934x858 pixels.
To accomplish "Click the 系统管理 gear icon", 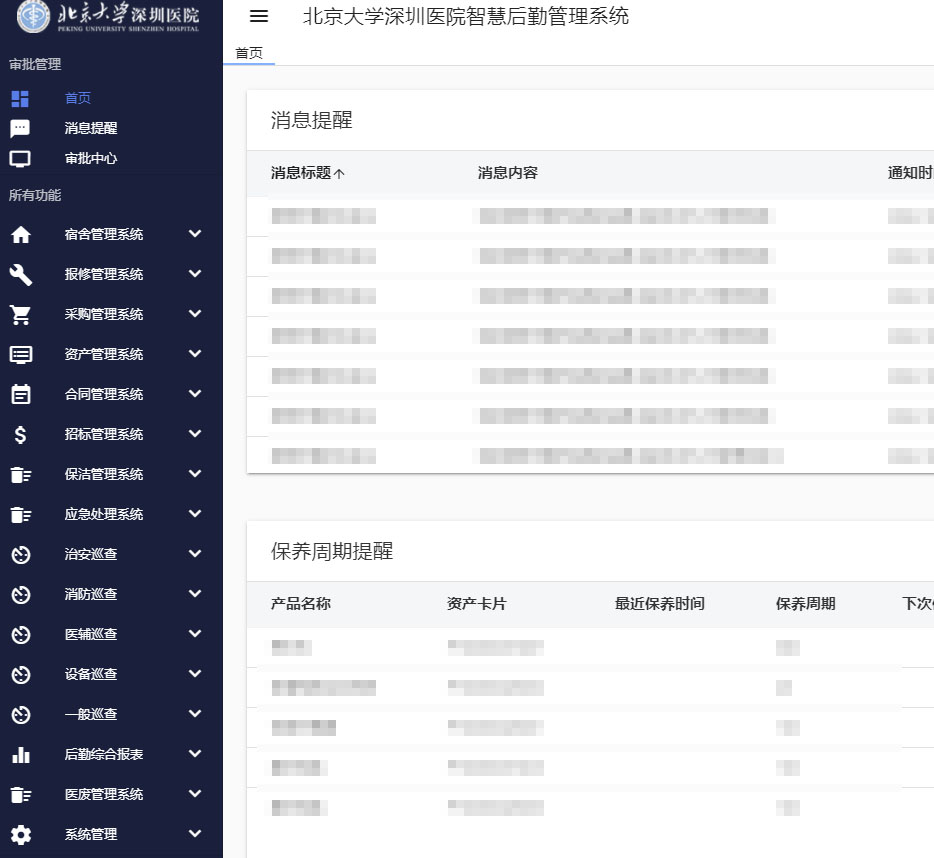I will 20,834.
